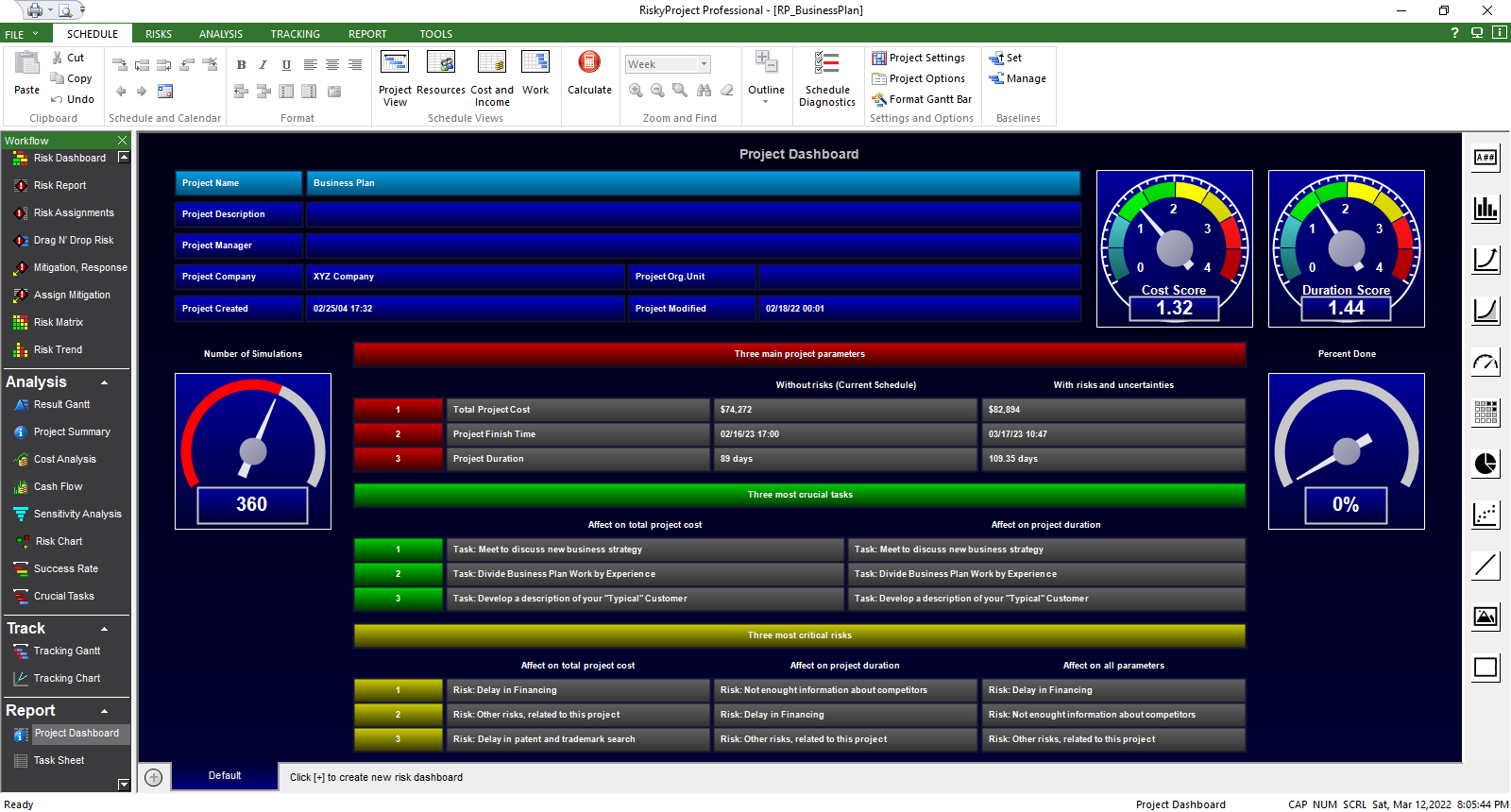Open Project Options
Image resolution: width=1511 pixels, height=812 pixels.
[x=919, y=78]
